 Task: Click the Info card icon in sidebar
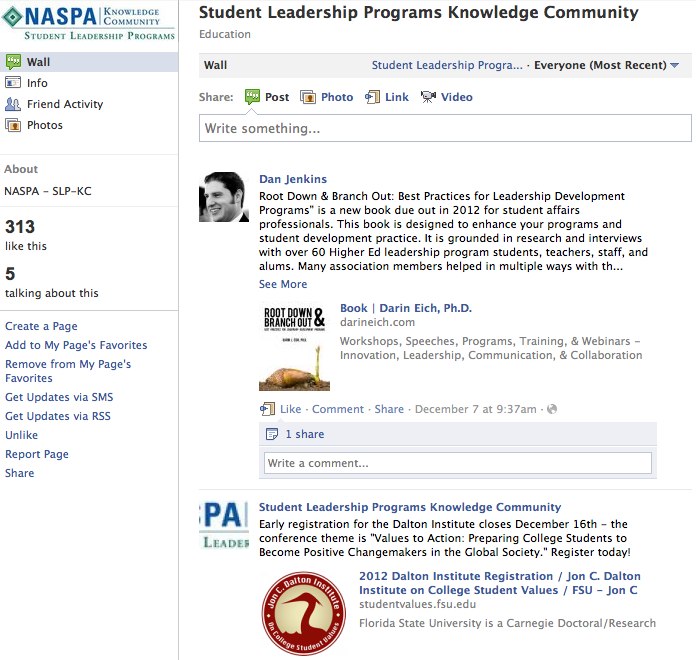pyautogui.click(x=13, y=83)
